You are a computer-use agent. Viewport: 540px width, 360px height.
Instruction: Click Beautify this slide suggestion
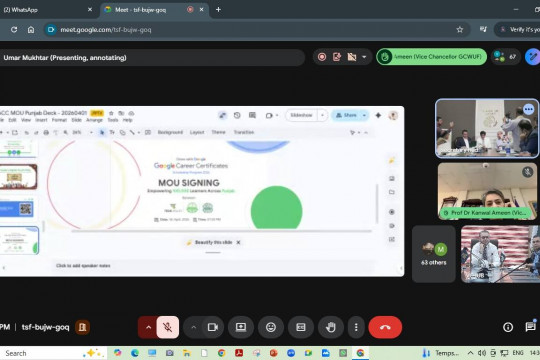pos(210,243)
